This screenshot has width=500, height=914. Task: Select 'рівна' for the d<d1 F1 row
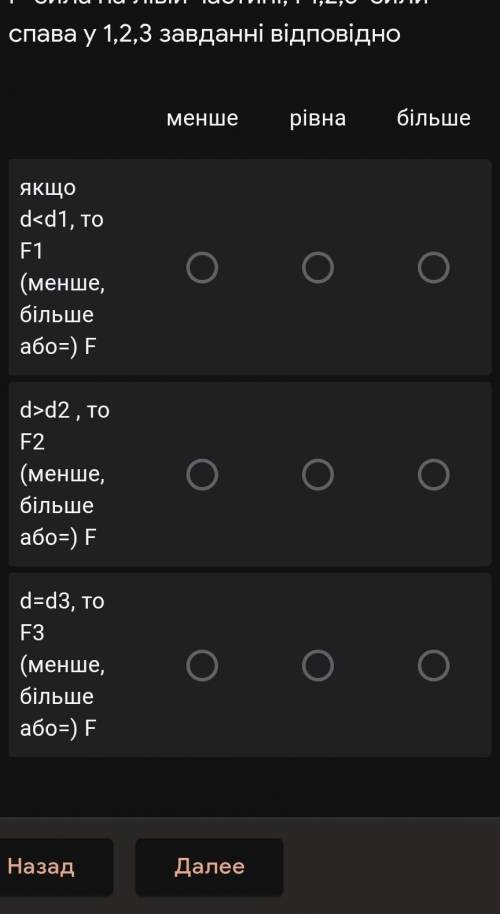click(318, 268)
